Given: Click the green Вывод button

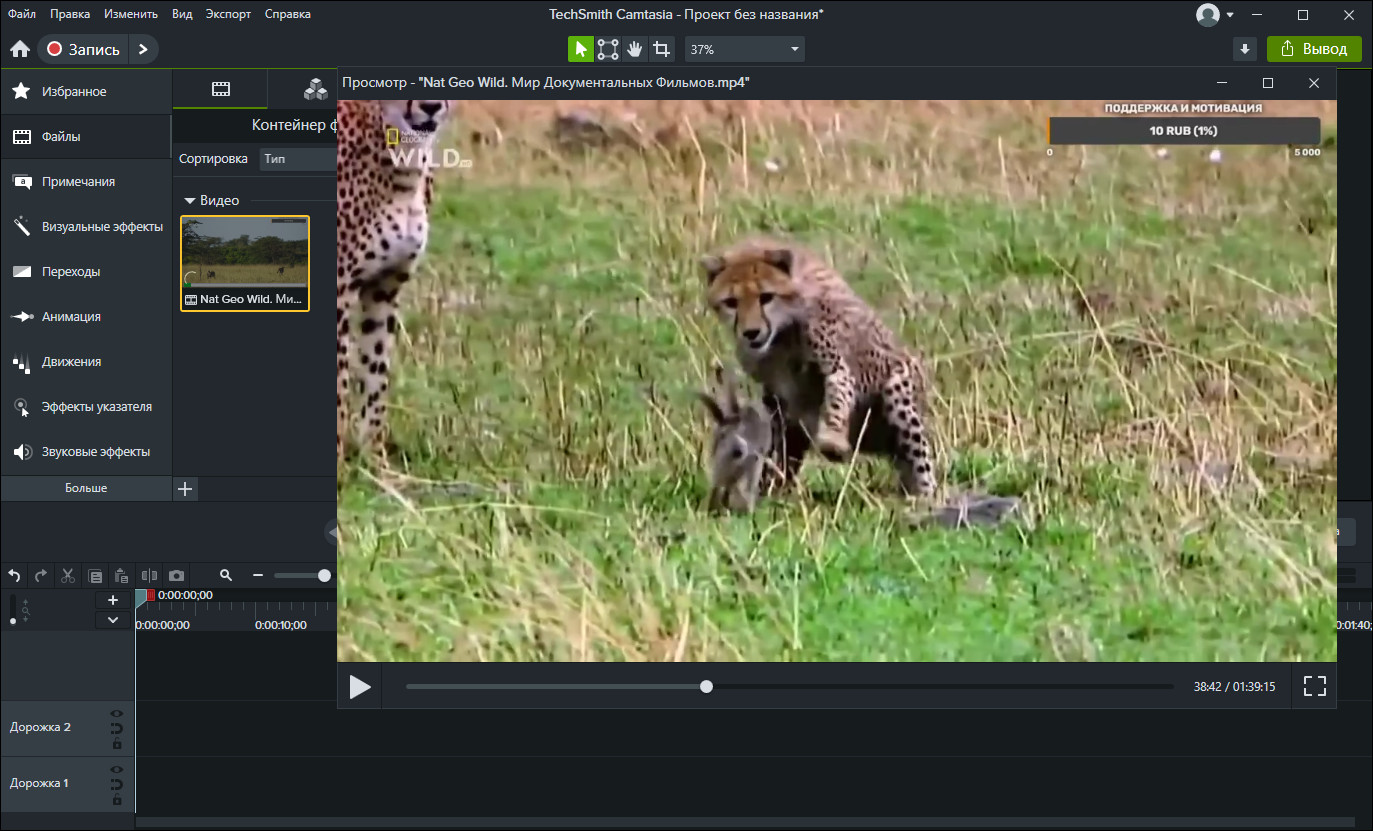Looking at the screenshot, I should 1314,49.
